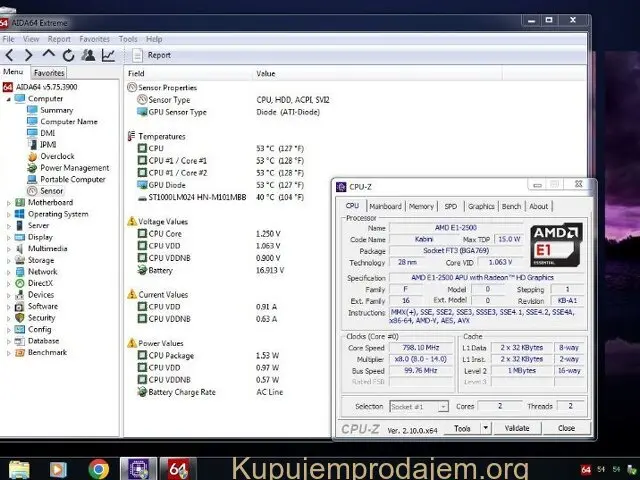Switch to the Mainboard tab in CPU-Z
The image size is (640, 480).
pos(385,206)
